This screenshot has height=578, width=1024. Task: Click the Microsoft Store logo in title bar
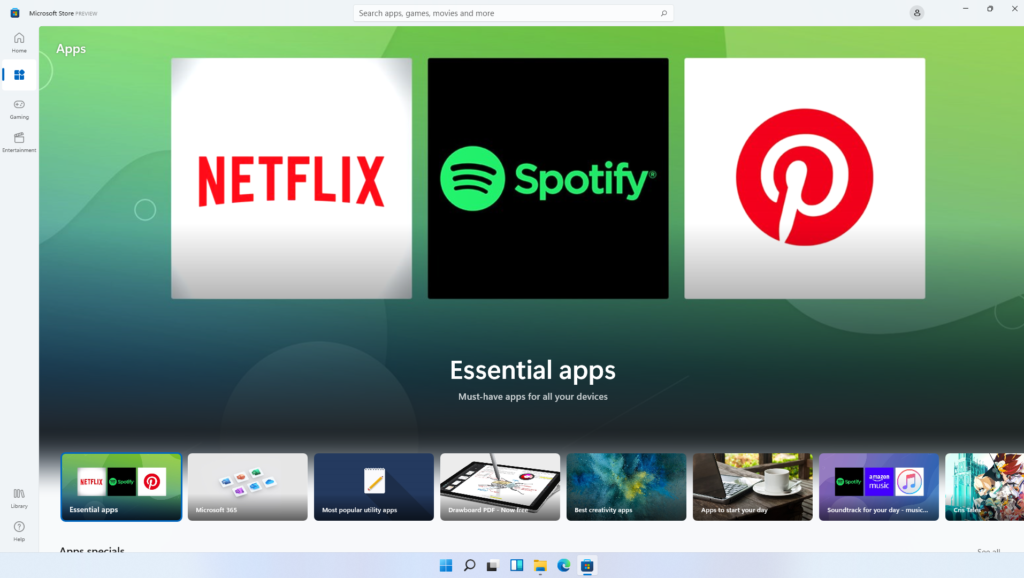(x=14, y=13)
